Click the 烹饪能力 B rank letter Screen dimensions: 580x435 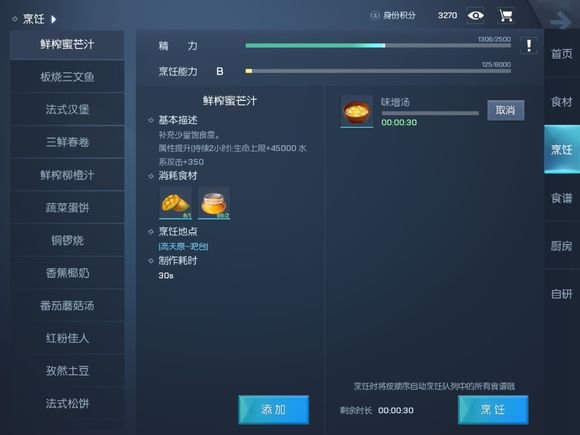220,71
